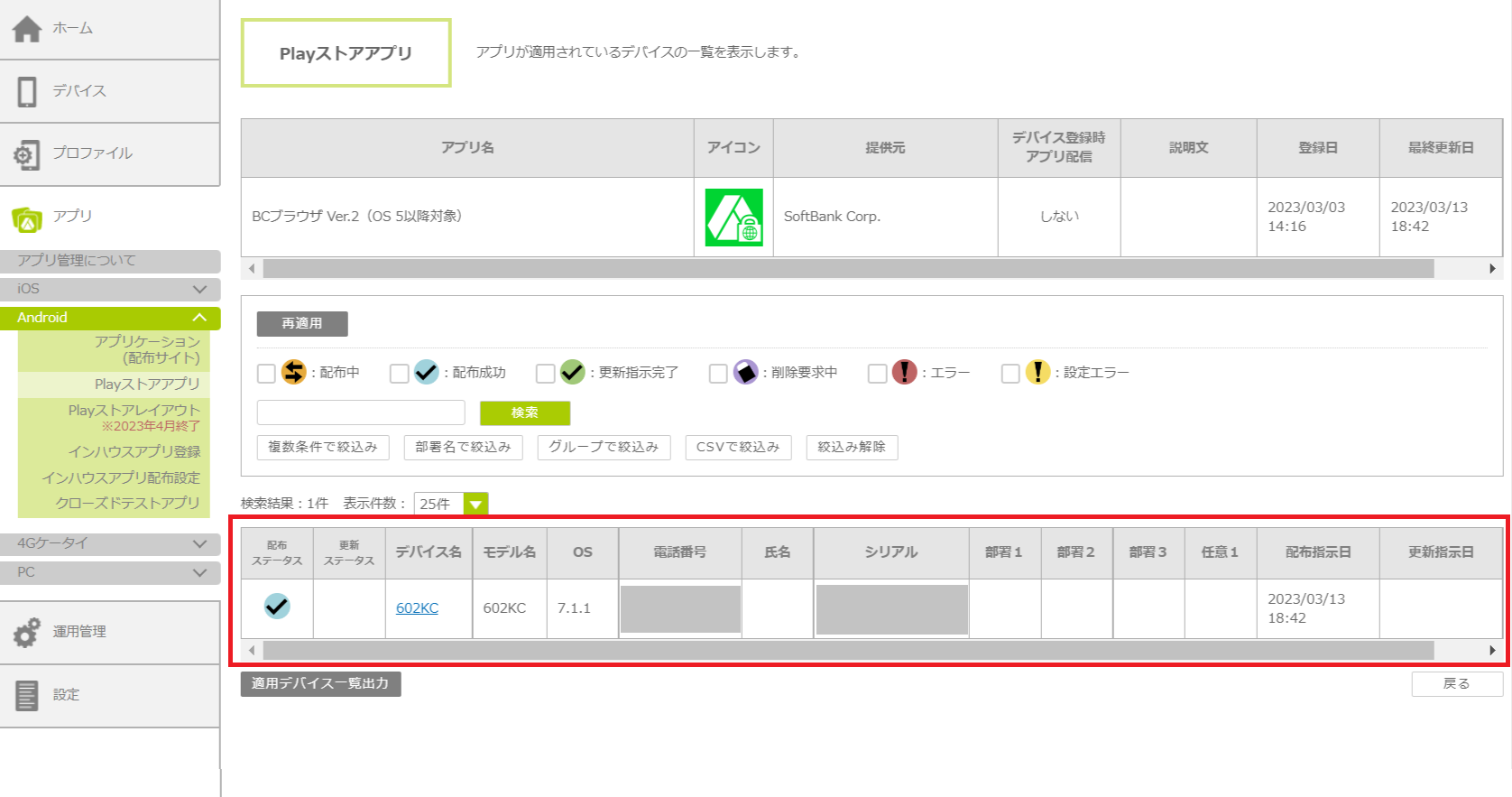Click the green App icon in sidebar
The width and height of the screenshot is (1512, 797).
(27, 218)
